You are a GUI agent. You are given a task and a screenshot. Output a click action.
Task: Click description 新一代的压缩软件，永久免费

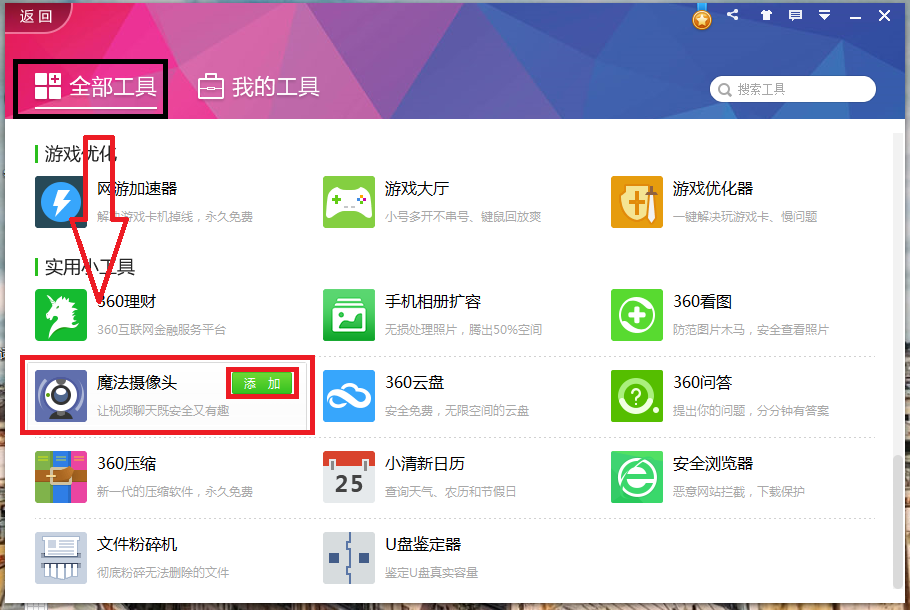(x=175, y=492)
